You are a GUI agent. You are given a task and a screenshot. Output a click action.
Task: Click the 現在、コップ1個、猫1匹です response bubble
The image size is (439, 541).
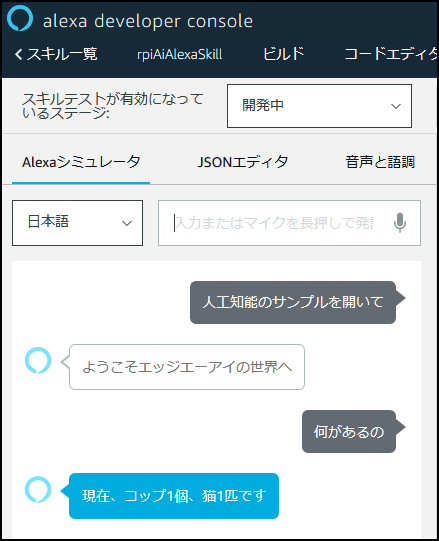(174, 496)
